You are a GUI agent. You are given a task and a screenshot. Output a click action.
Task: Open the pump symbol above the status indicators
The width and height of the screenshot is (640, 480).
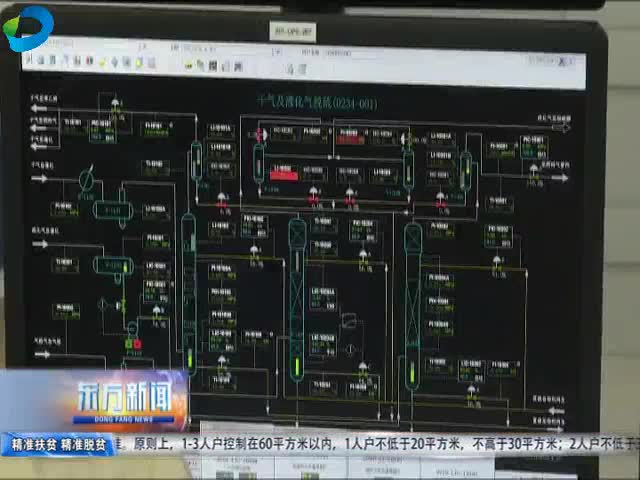click(133, 328)
